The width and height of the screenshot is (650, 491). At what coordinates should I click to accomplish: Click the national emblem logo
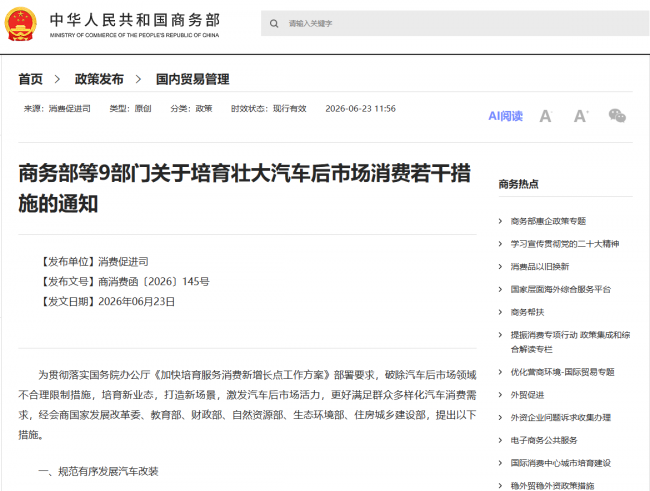coord(20,24)
